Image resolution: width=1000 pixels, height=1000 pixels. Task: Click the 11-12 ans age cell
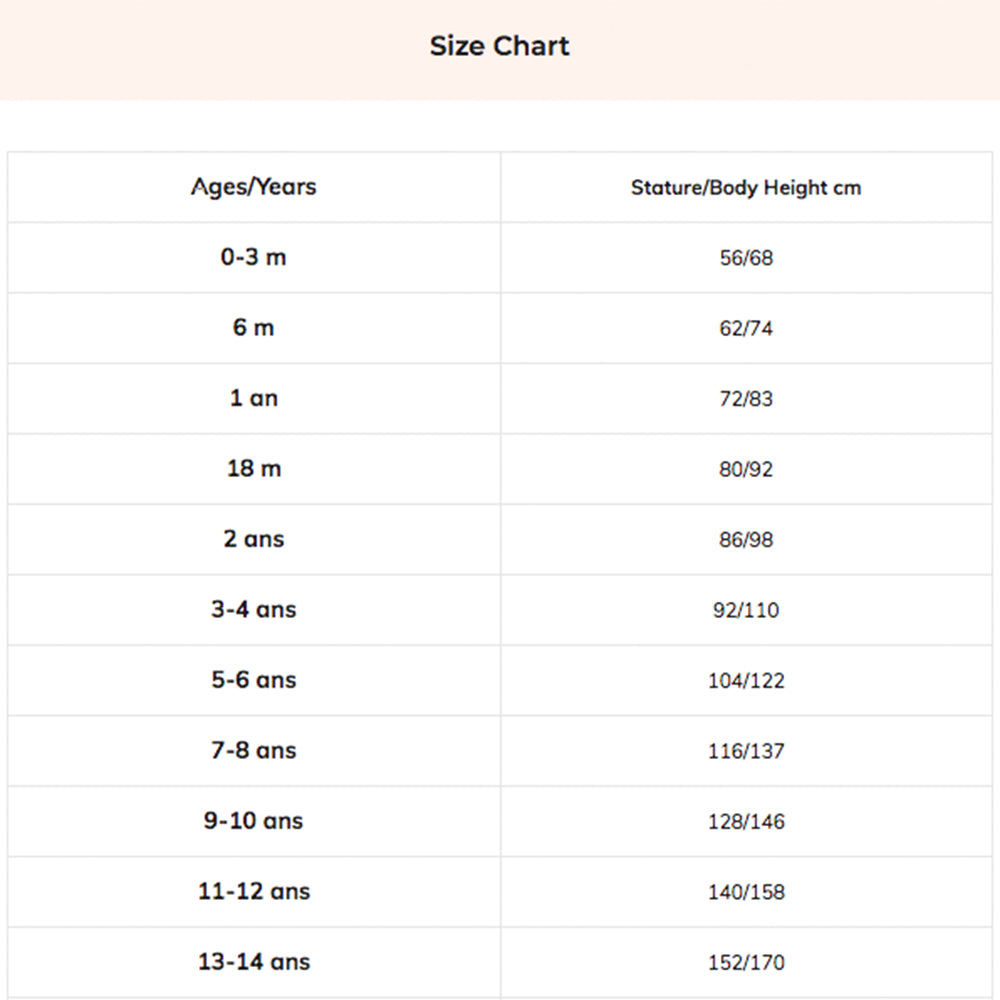254,891
